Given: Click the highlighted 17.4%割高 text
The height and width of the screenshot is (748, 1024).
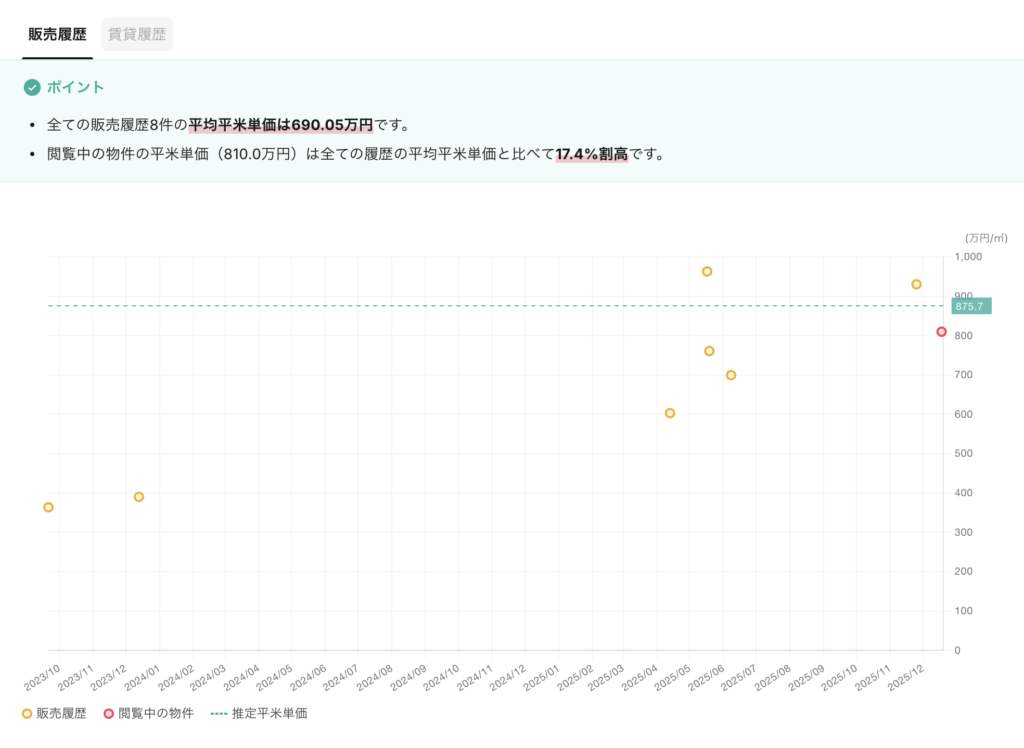Looking at the screenshot, I should pos(592,155).
